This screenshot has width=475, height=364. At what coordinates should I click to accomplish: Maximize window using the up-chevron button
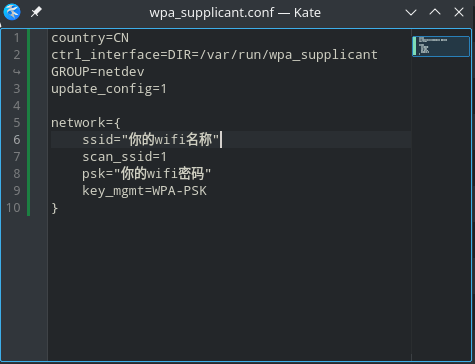click(x=435, y=12)
